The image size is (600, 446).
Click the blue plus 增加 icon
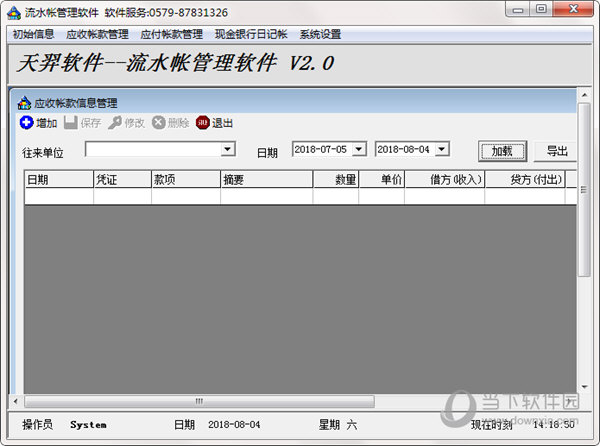[26, 123]
